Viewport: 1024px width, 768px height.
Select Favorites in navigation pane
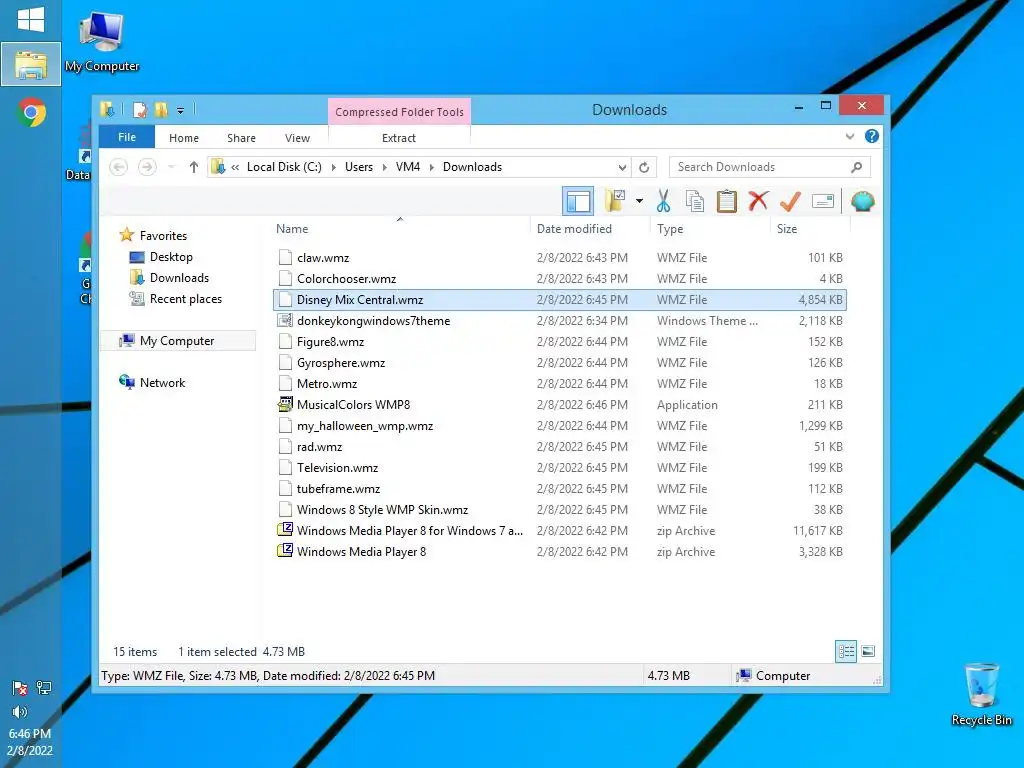click(163, 236)
